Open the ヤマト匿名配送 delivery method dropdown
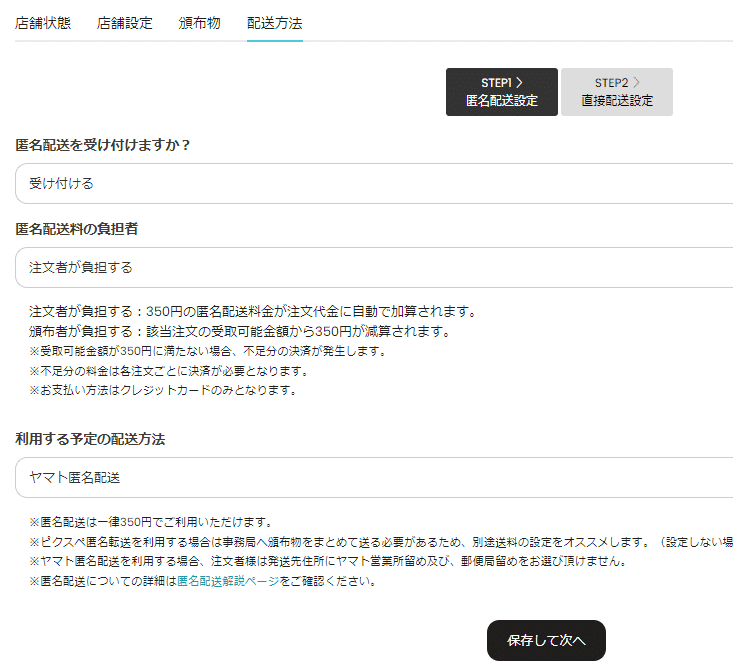The image size is (733, 665). [x=374, y=477]
